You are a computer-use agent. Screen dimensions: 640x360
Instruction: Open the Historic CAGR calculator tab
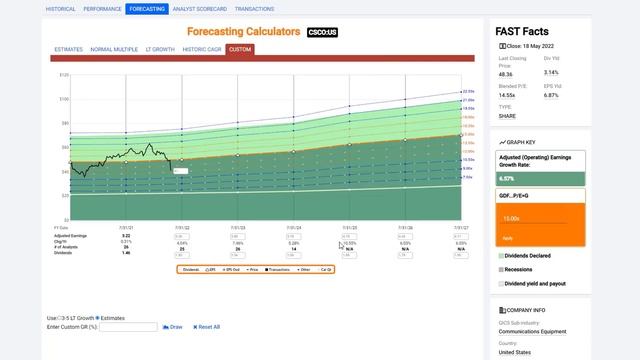(202, 49)
